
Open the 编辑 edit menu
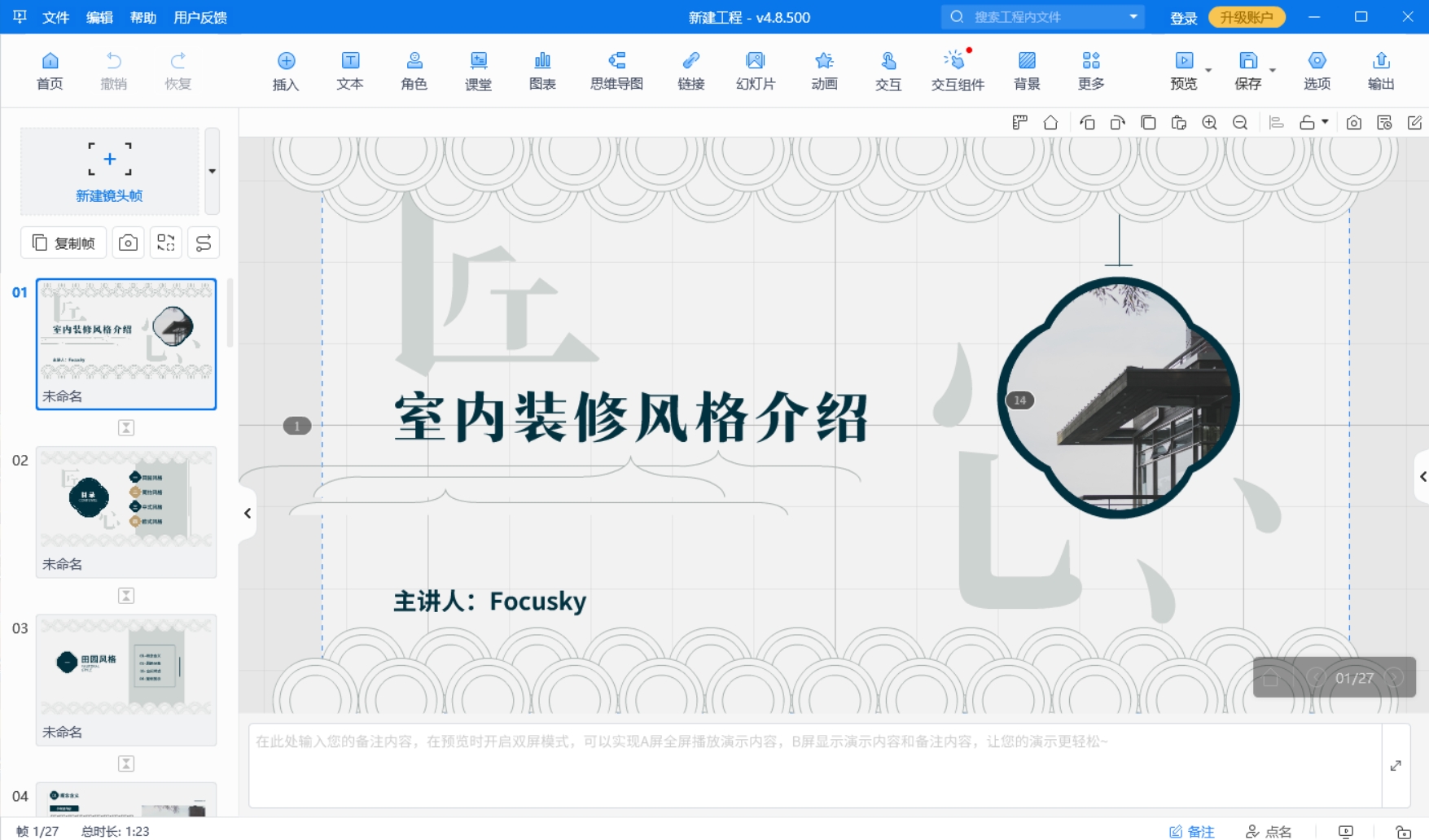coord(99,17)
